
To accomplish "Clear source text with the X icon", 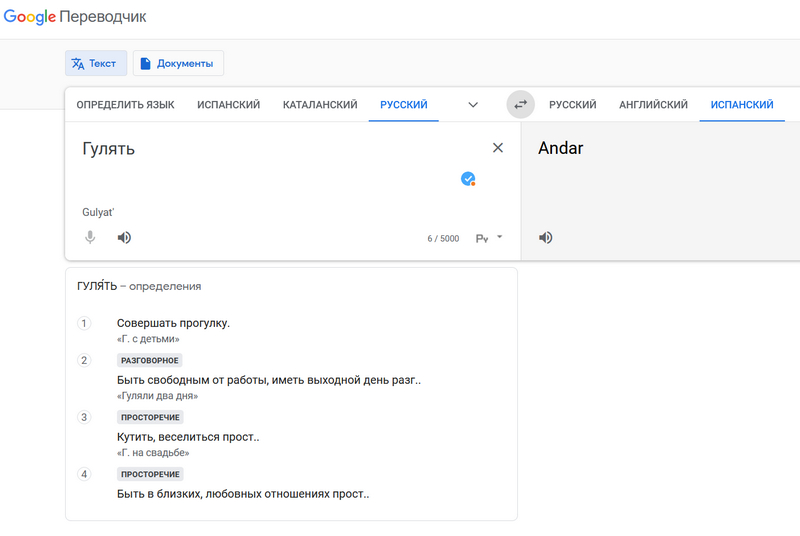I will click(498, 148).
